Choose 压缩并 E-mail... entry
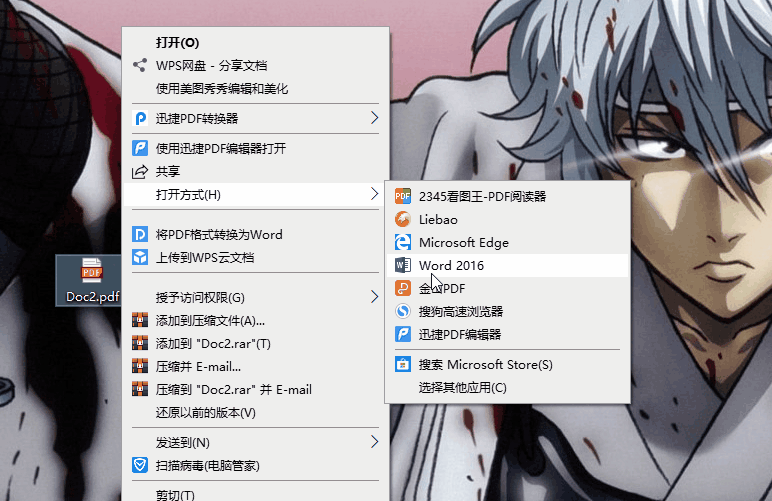The width and height of the screenshot is (772, 501). point(255,367)
